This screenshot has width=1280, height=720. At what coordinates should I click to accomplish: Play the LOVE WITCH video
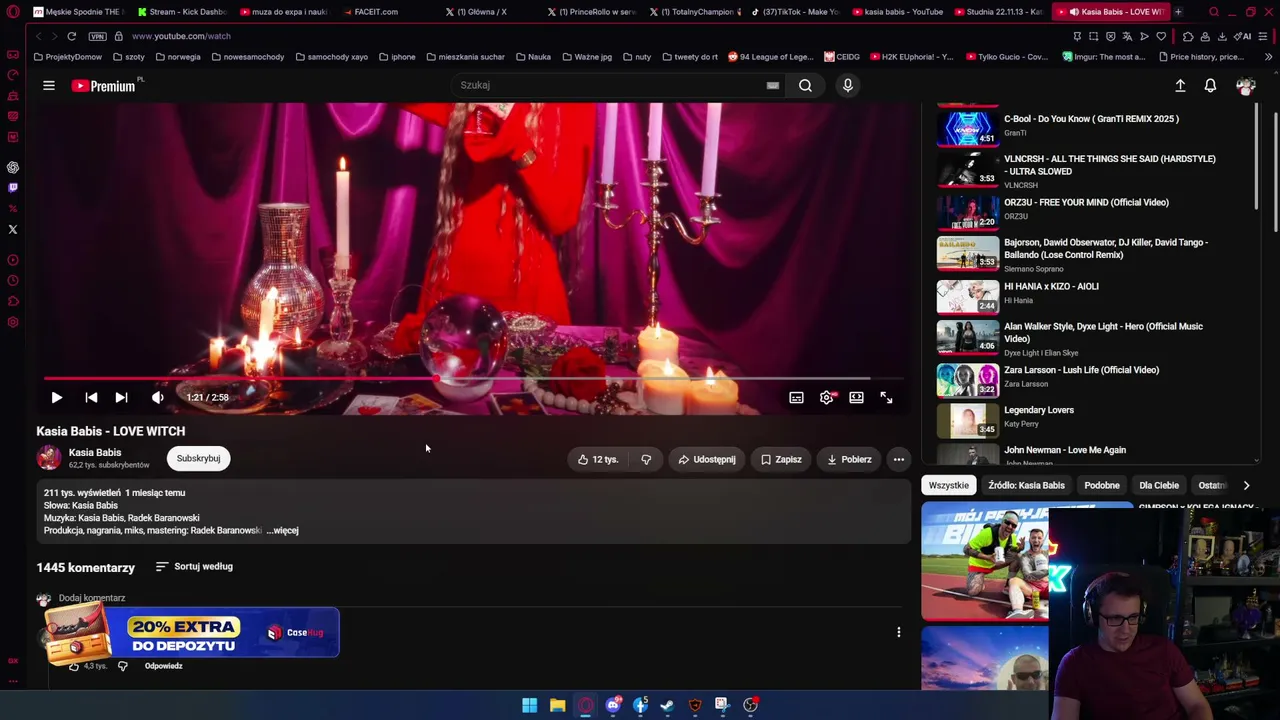57,397
